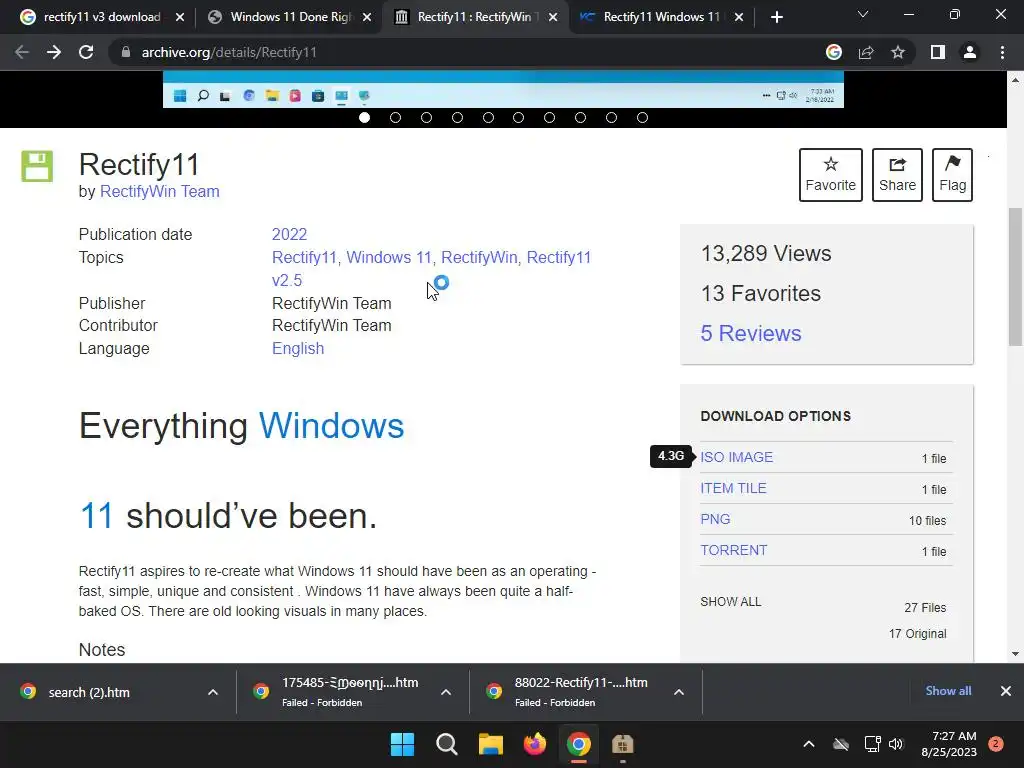Expand 175485 failed download options
The width and height of the screenshot is (1024, 768).
(446, 692)
